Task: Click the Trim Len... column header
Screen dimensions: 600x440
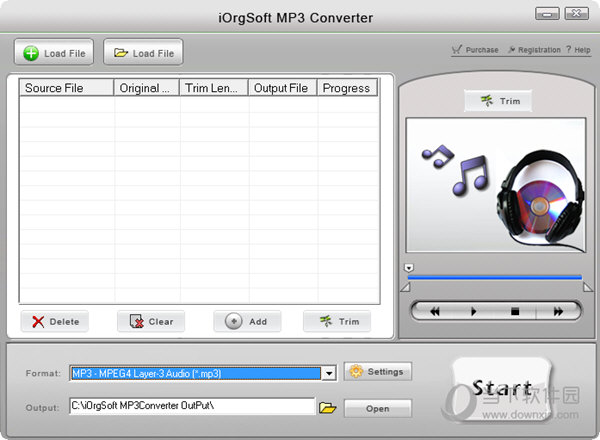Action: (x=214, y=88)
